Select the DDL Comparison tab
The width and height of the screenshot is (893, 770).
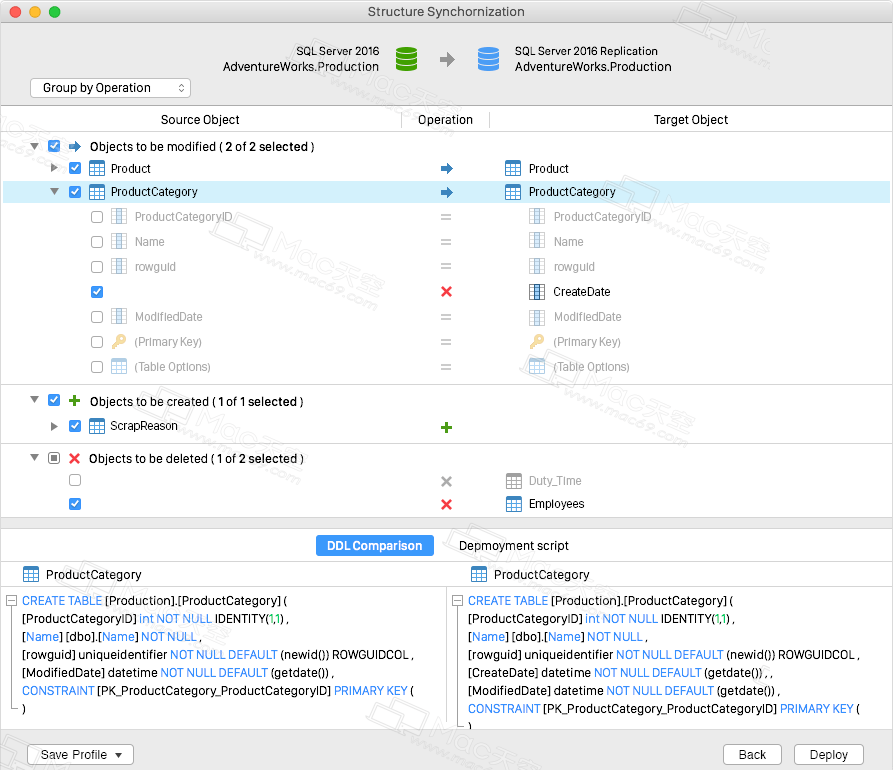pos(375,546)
